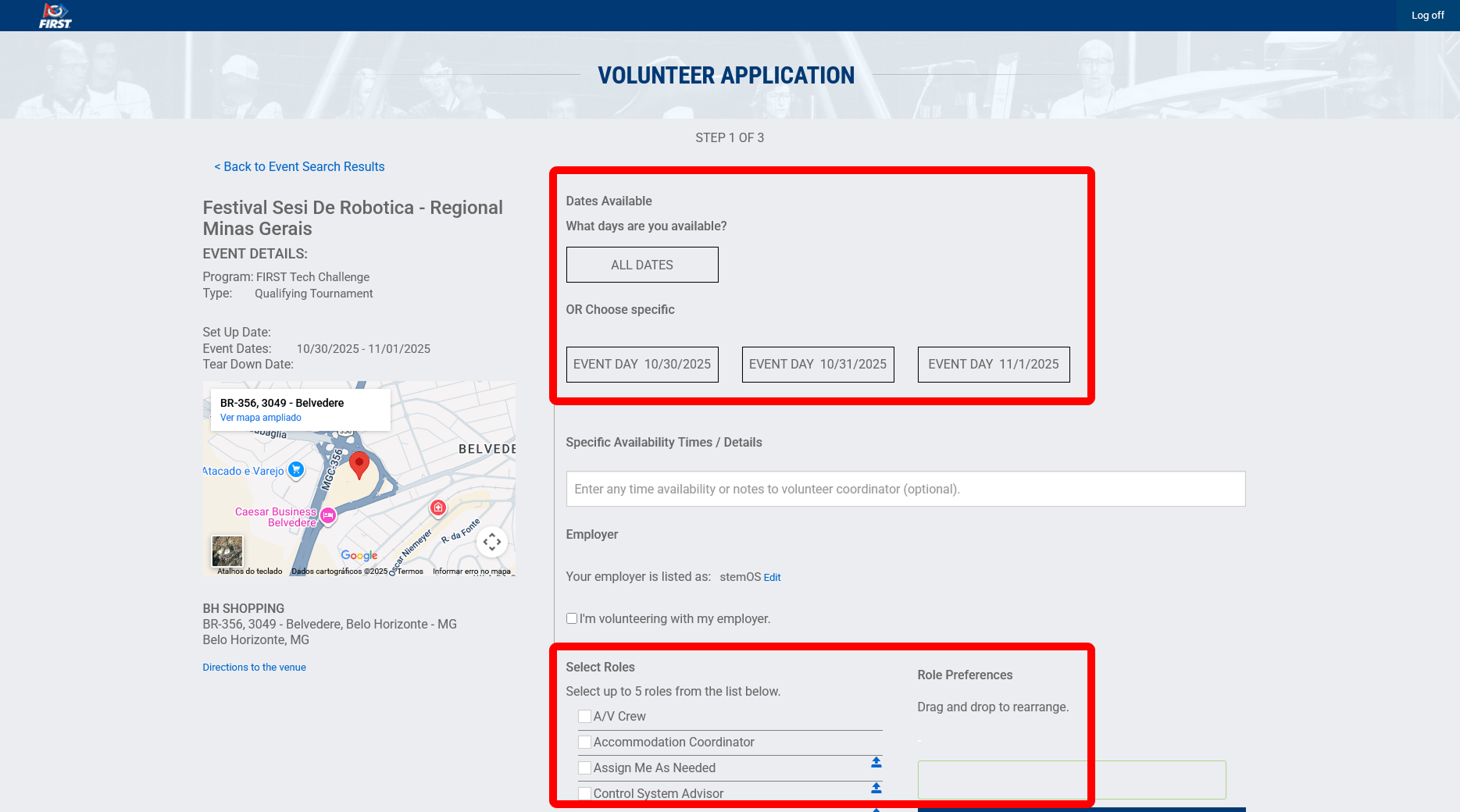Click the red location pin on map

(359, 464)
